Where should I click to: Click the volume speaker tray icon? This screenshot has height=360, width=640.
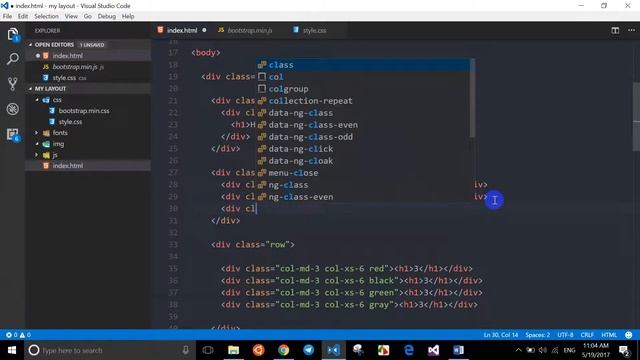pyautogui.click(x=542, y=350)
